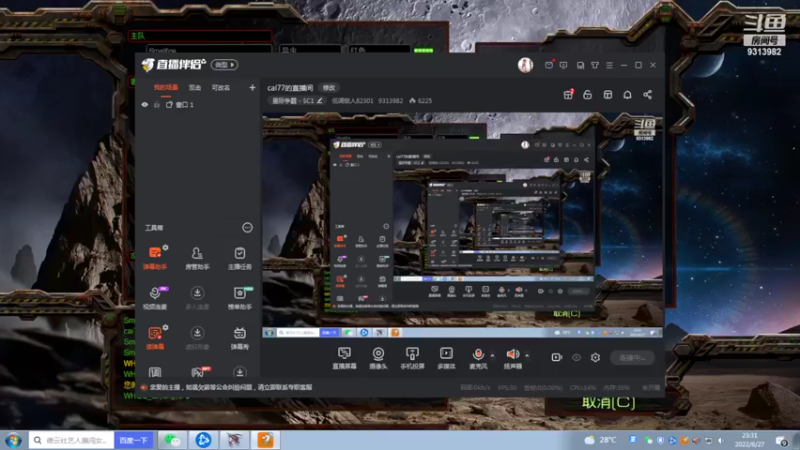The height and width of the screenshot is (450, 800).
Task: Switch to the 可改名 scene tab
Action: pyautogui.click(x=220, y=88)
